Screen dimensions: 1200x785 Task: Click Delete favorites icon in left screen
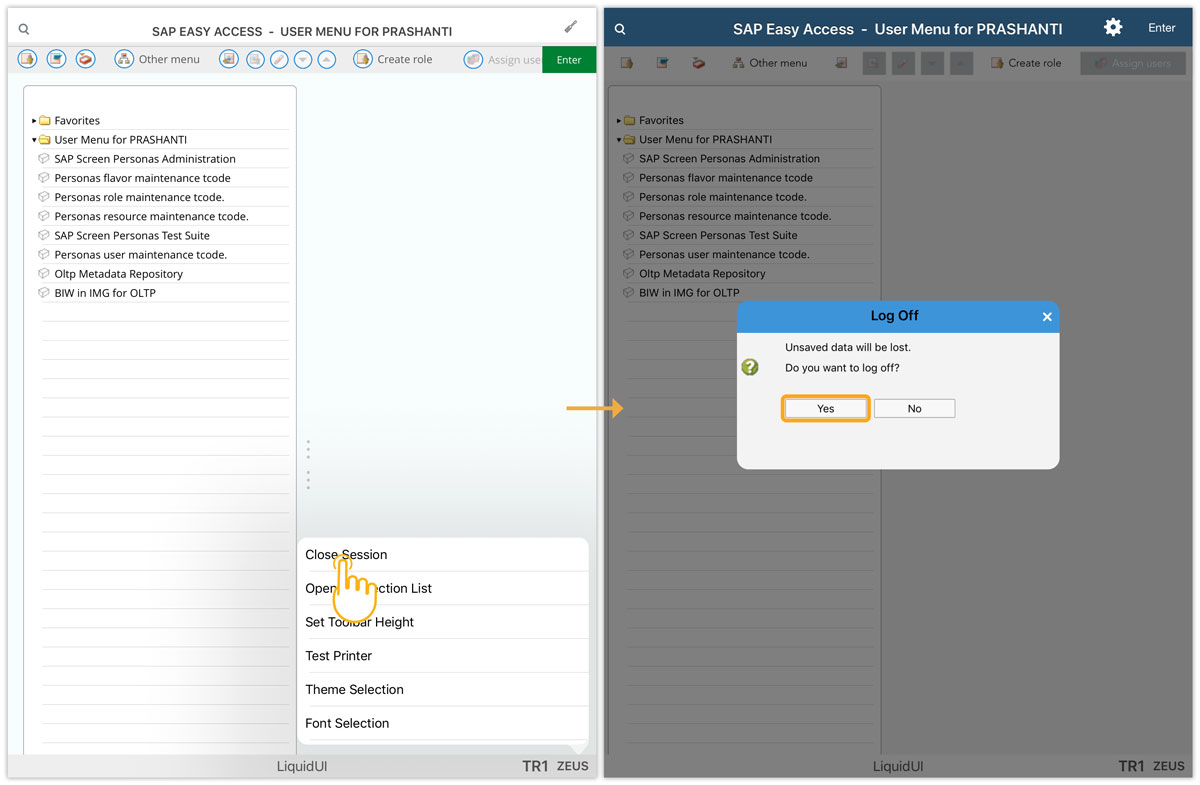click(255, 59)
